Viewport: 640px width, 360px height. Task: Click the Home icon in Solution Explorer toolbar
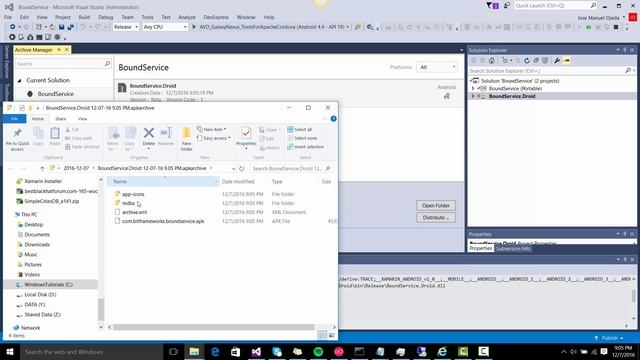492,60
